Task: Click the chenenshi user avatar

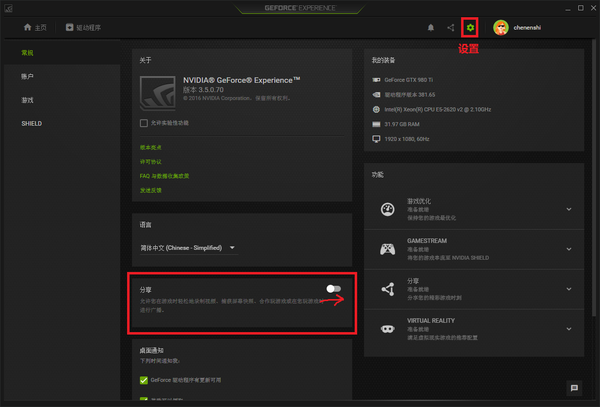Action: tap(501, 28)
